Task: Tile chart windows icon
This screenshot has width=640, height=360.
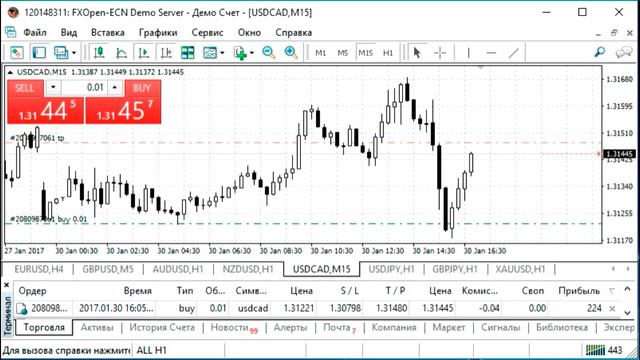Action: (x=188, y=52)
